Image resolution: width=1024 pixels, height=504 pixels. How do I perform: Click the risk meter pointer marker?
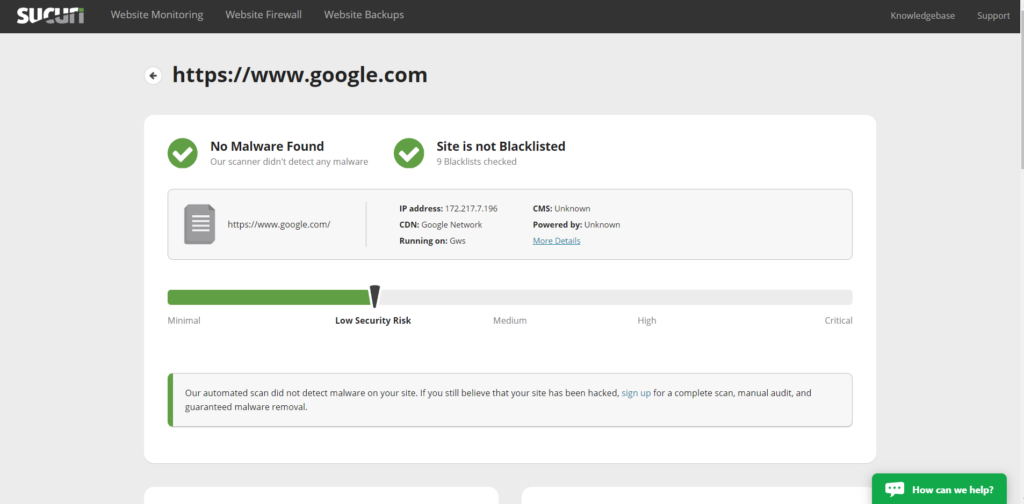click(375, 296)
